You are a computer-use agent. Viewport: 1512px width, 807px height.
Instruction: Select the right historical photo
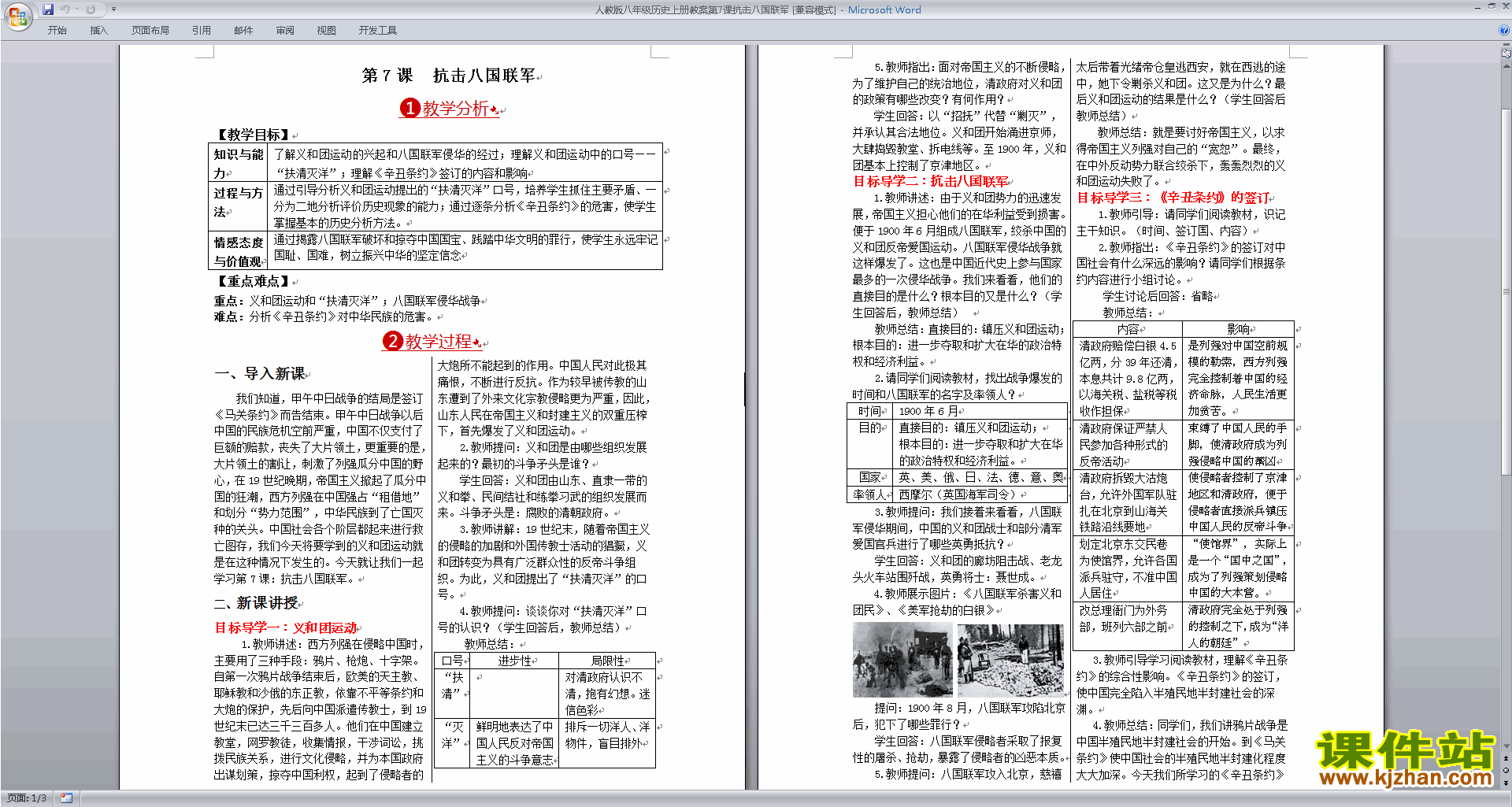(x=1010, y=660)
